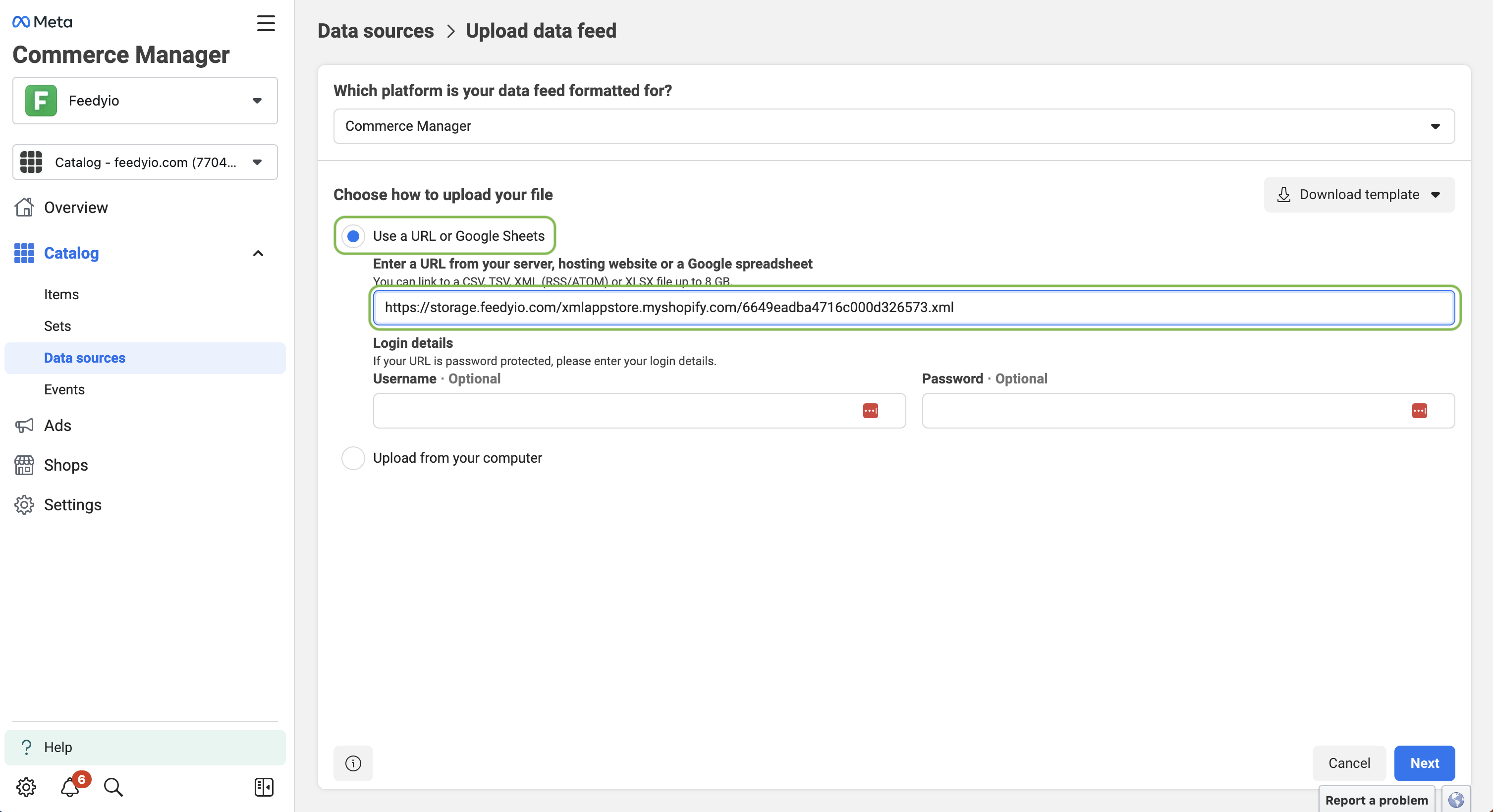Click the search magnifier icon
1493x812 pixels.
coord(113,787)
